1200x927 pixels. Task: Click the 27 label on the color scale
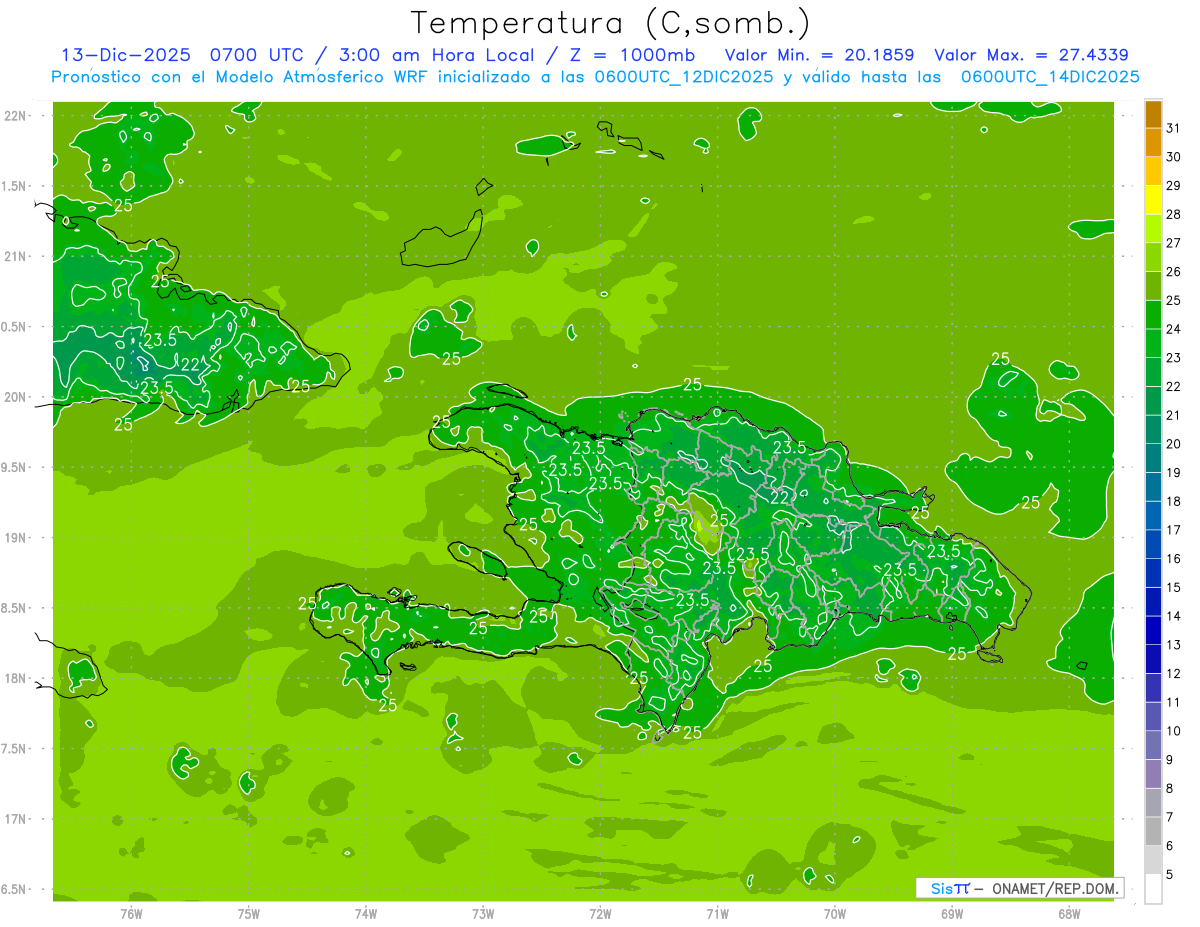click(x=1173, y=243)
